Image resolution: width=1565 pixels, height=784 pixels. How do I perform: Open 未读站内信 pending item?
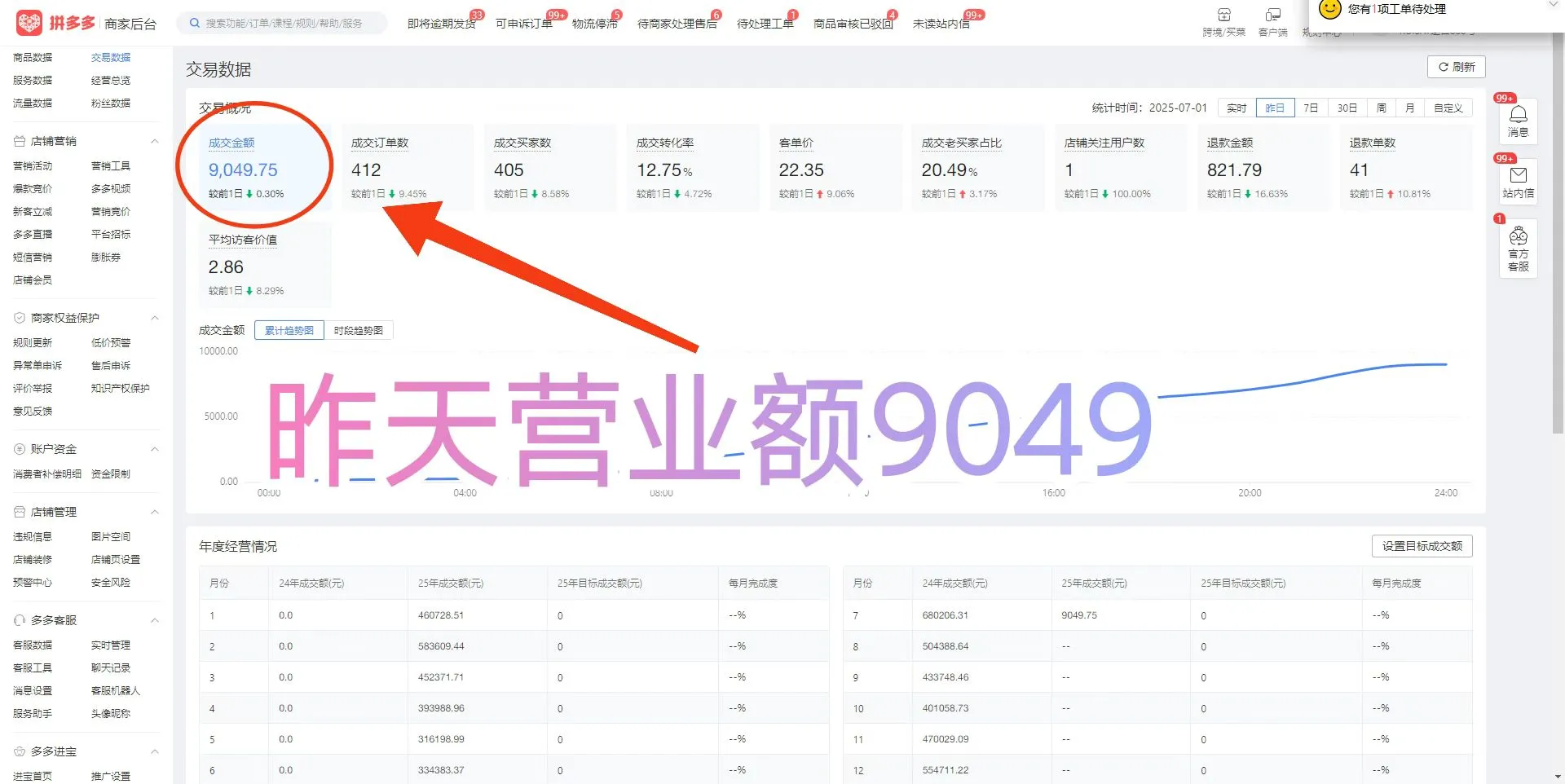pyautogui.click(x=941, y=24)
